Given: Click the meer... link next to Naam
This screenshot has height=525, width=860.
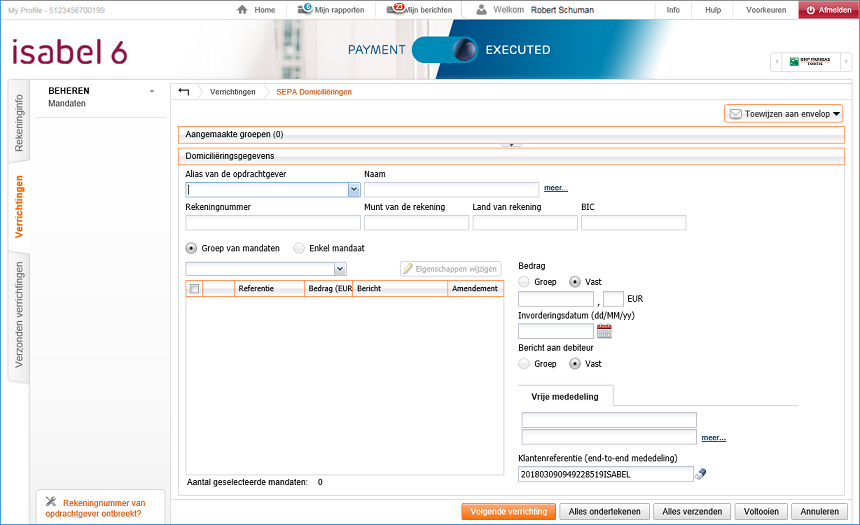Looking at the screenshot, I should click(x=556, y=188).
